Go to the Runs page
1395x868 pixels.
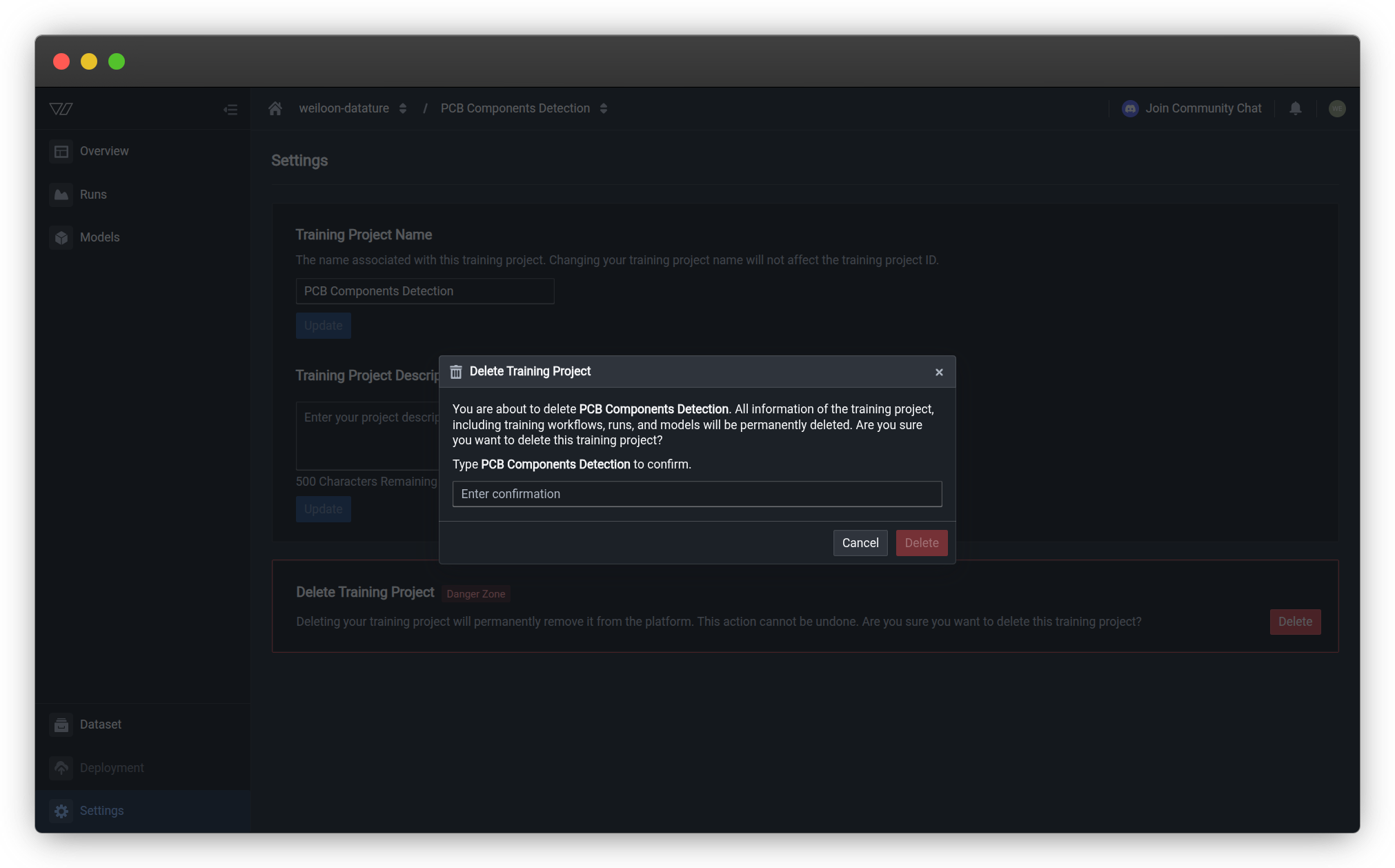click(92, 195)
